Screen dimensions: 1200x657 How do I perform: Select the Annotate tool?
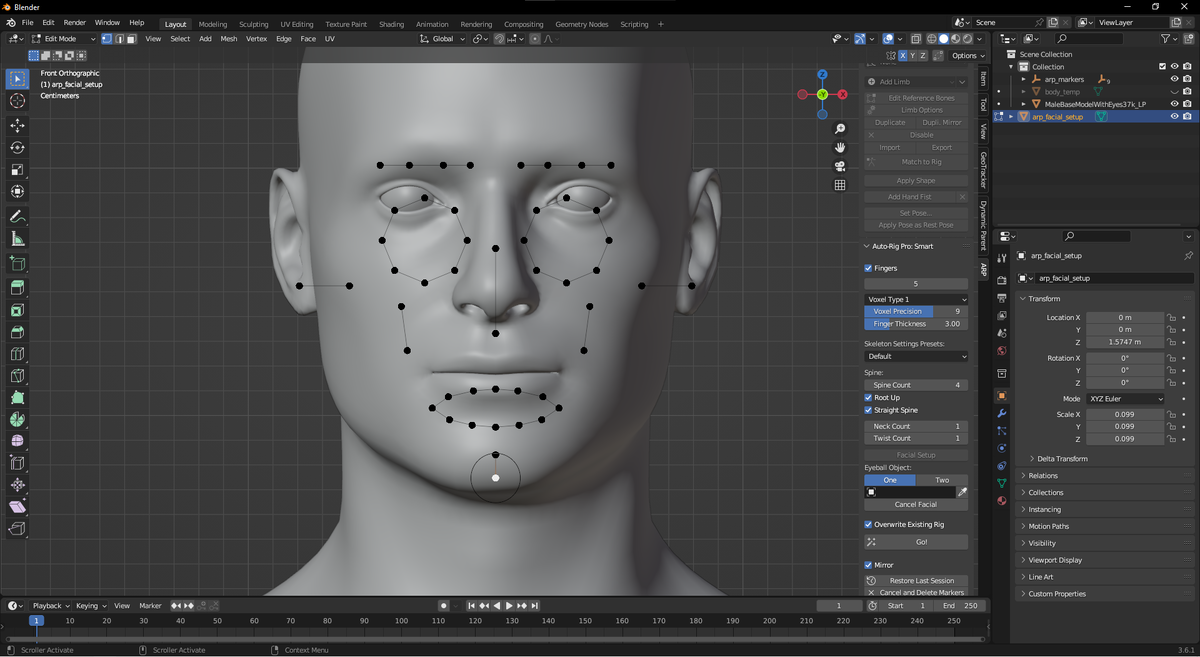16,214
